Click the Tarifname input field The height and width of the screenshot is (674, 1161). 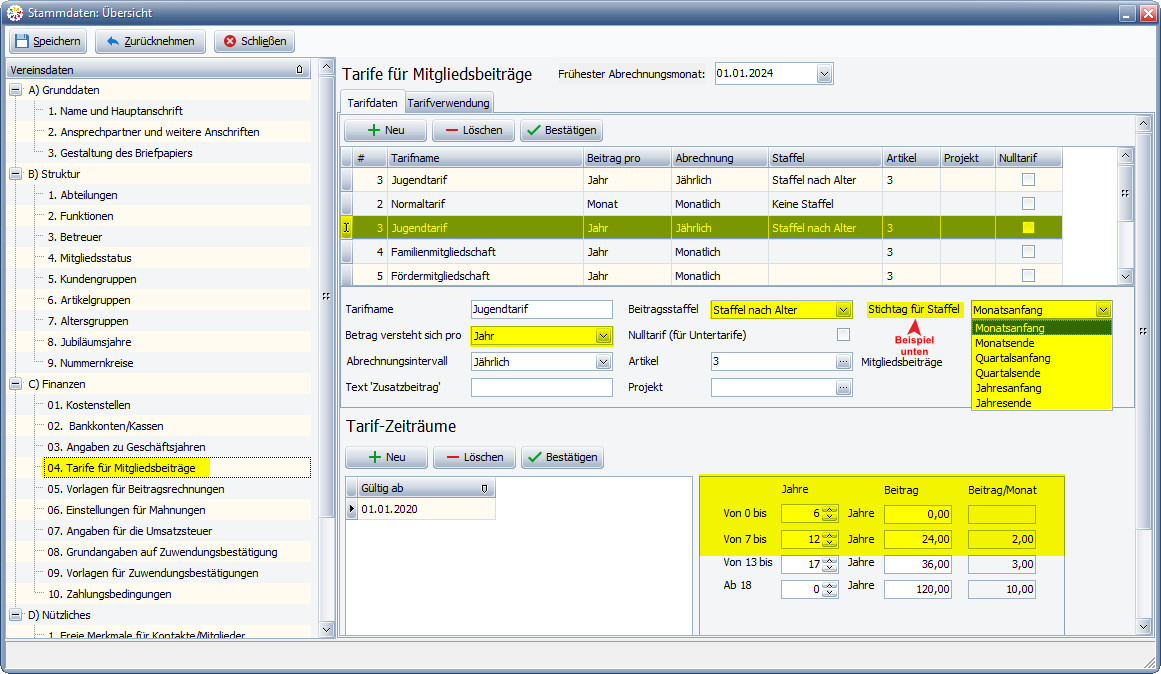tap(541, 310)
